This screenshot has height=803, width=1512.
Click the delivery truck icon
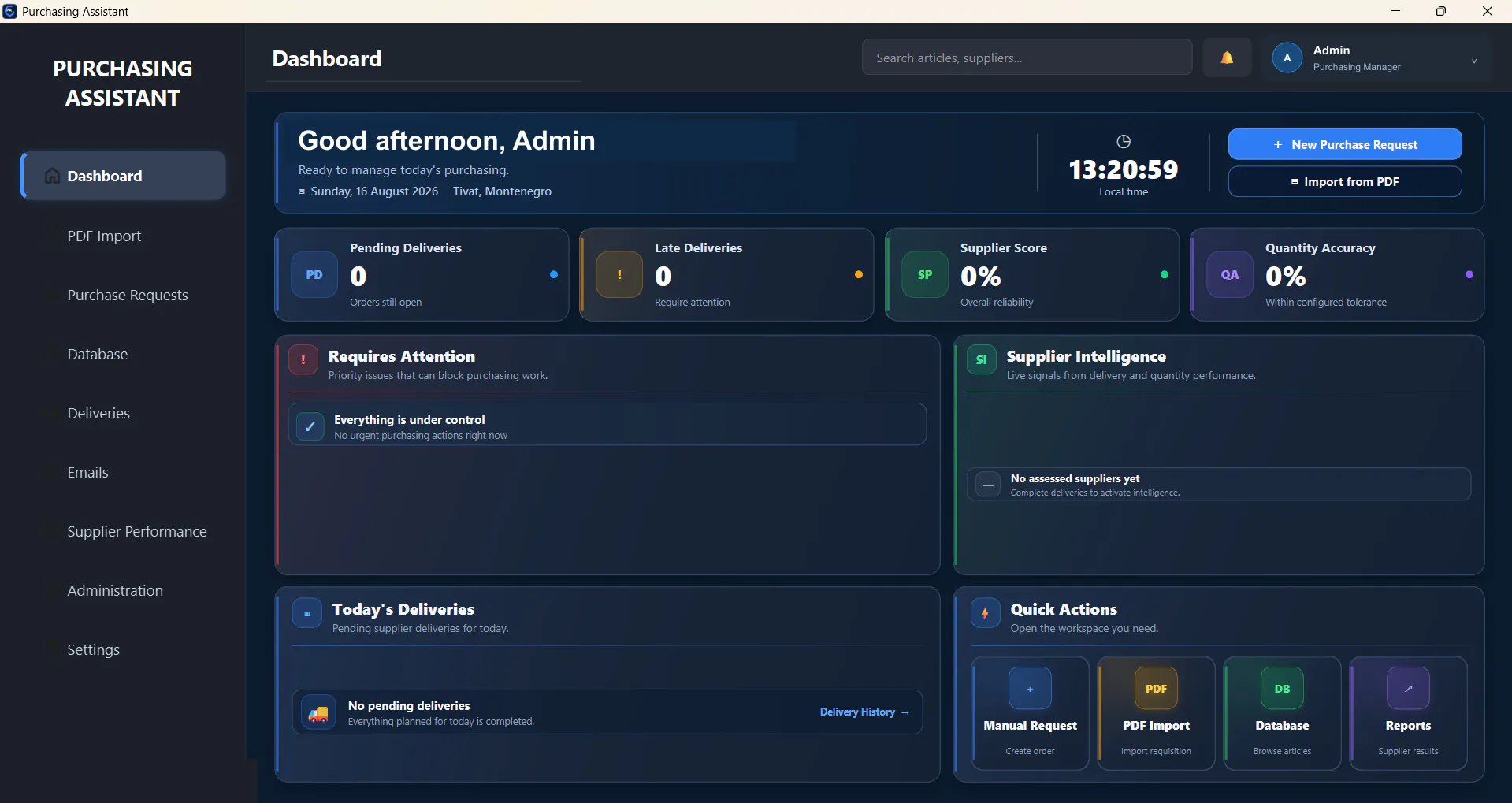click(x=318, y=713)
